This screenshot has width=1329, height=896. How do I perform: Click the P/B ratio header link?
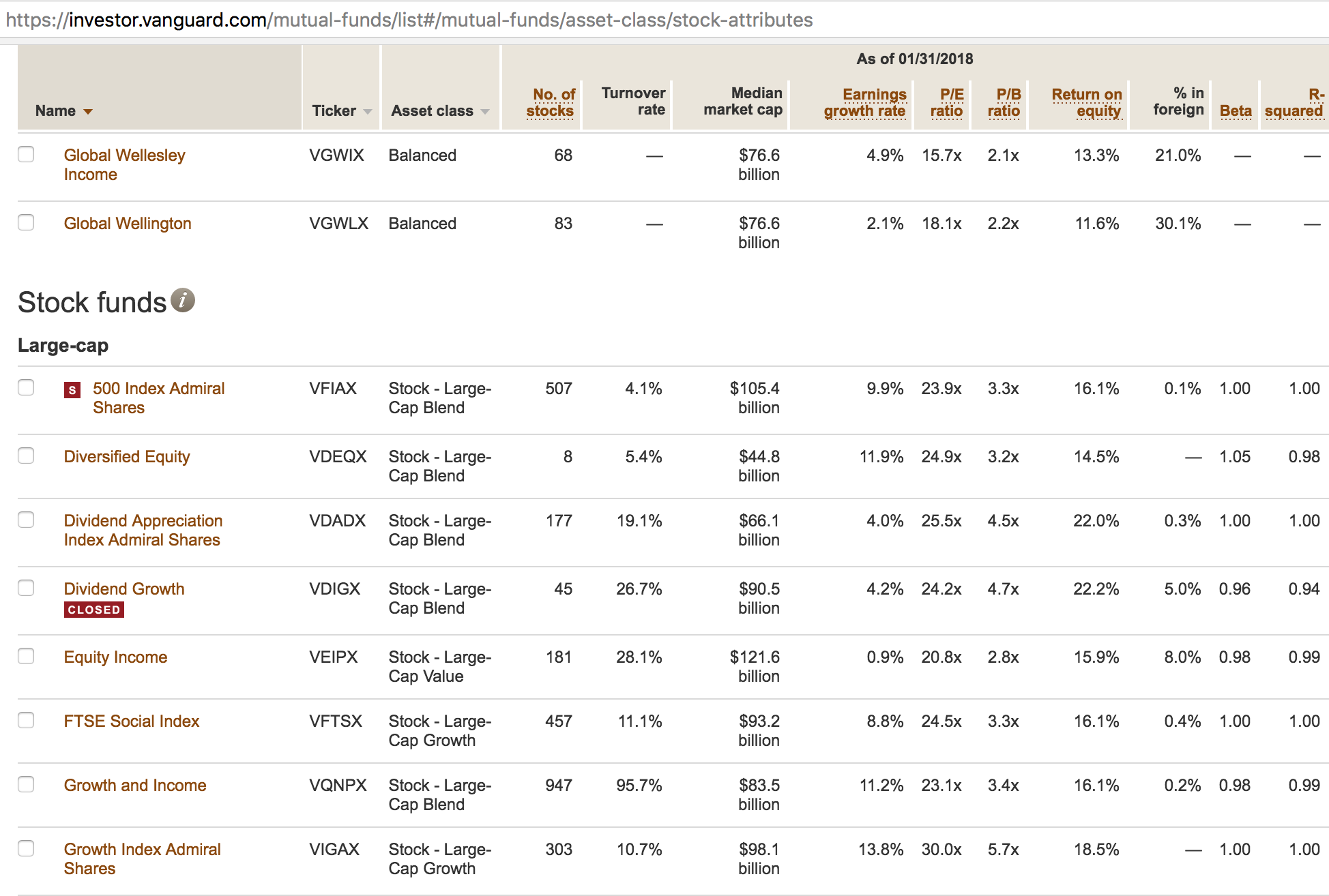pos(1004,102)
